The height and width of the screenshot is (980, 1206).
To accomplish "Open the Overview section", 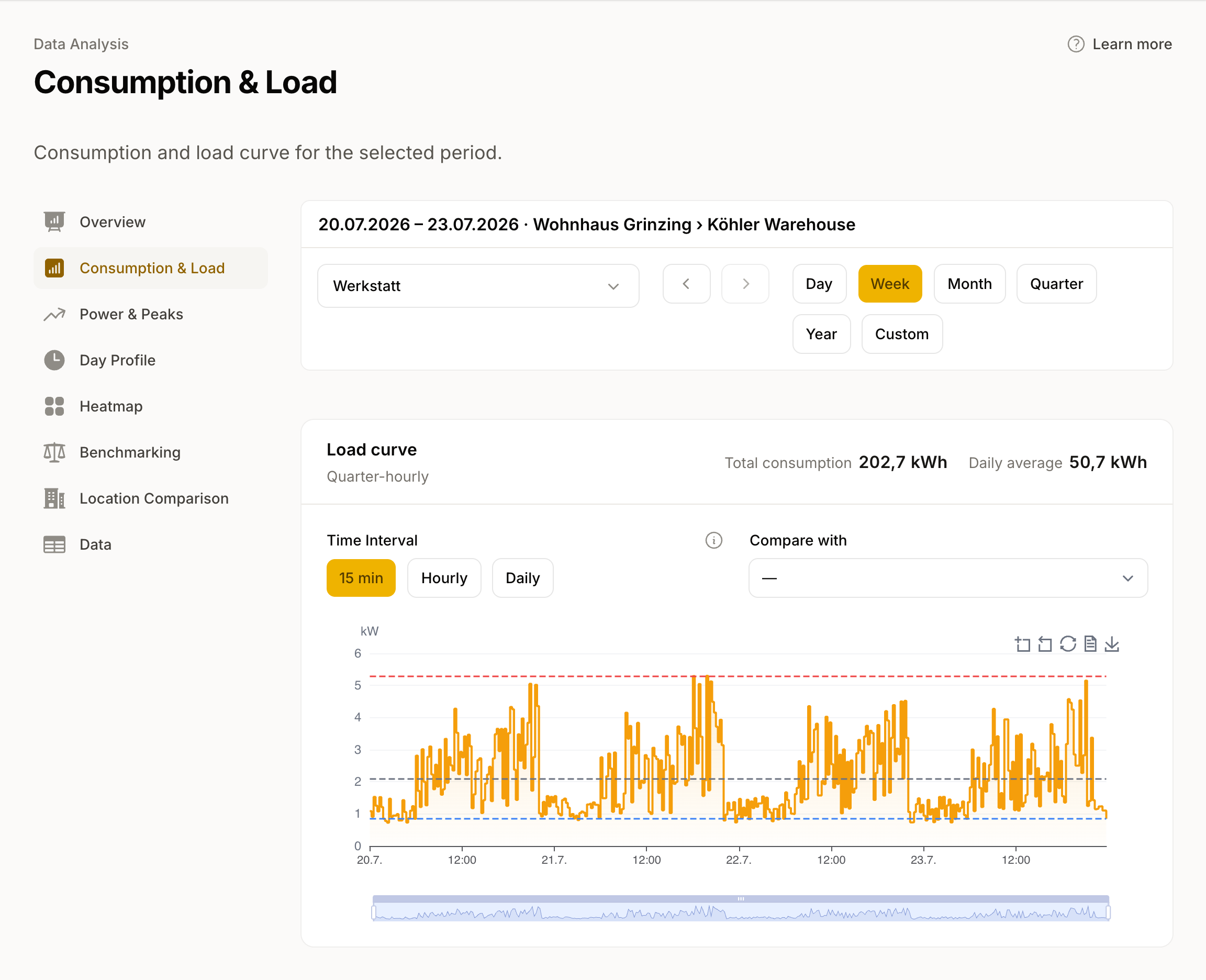I will click(151, 222).
